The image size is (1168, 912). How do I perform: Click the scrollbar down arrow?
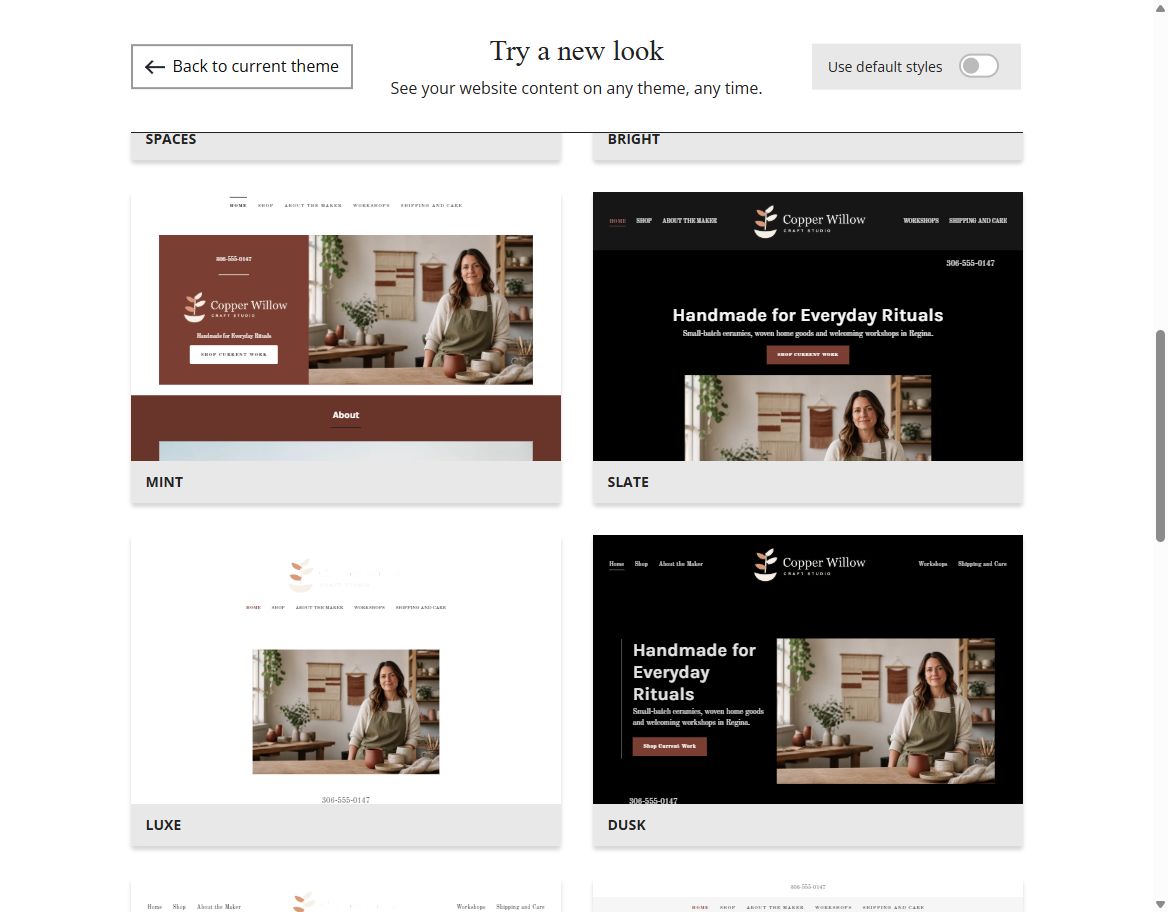[x=1161, y=905]
